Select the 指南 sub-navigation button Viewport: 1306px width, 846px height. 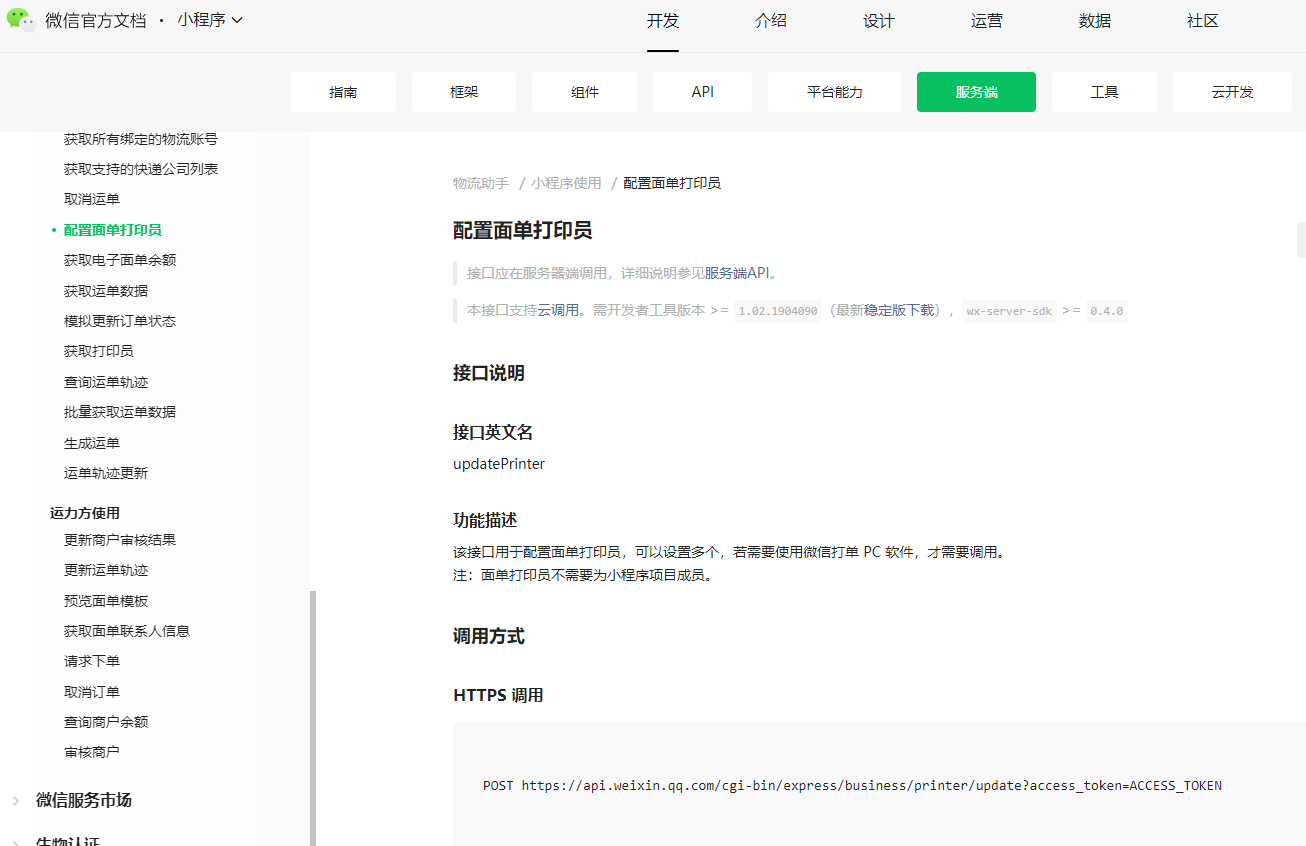(x=343, y=92)
